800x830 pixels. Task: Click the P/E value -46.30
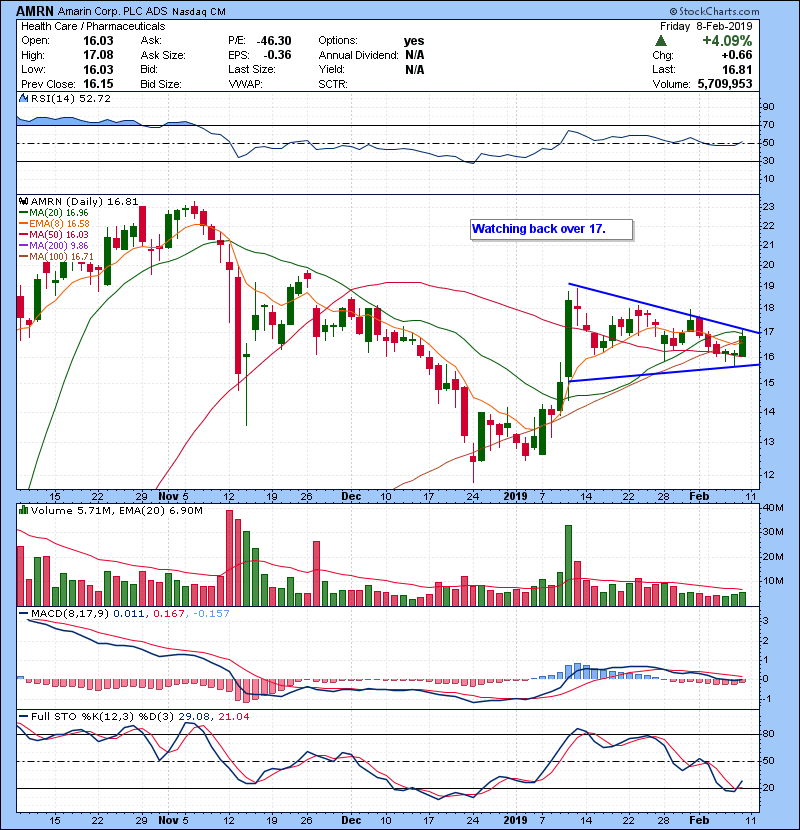pos(274,41)
